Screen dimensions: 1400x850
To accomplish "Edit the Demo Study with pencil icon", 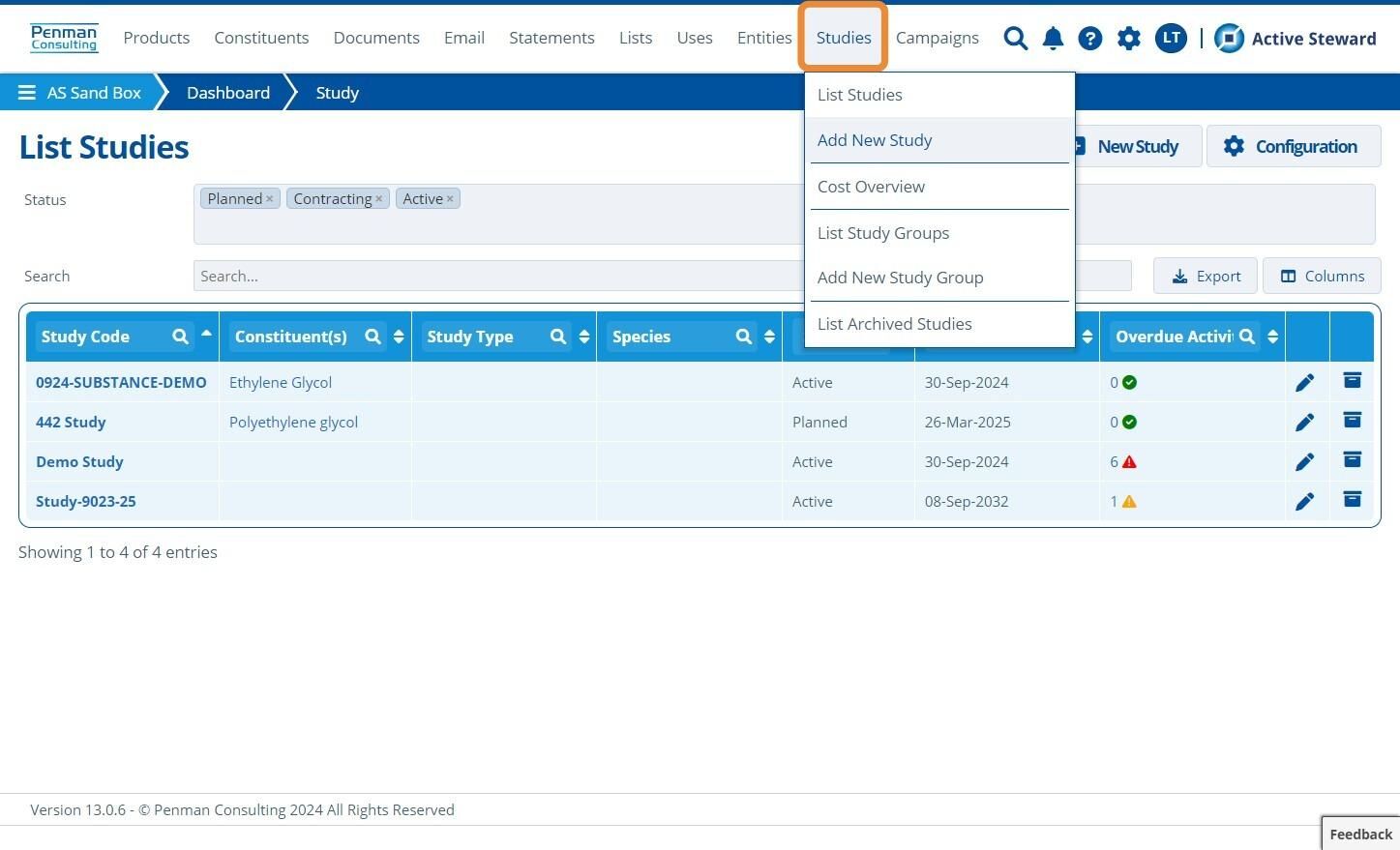I will pos(1305,462).
